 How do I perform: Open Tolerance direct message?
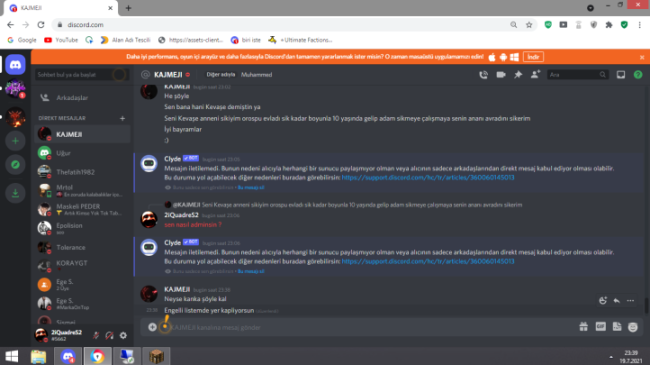click(x=82, y=247)
